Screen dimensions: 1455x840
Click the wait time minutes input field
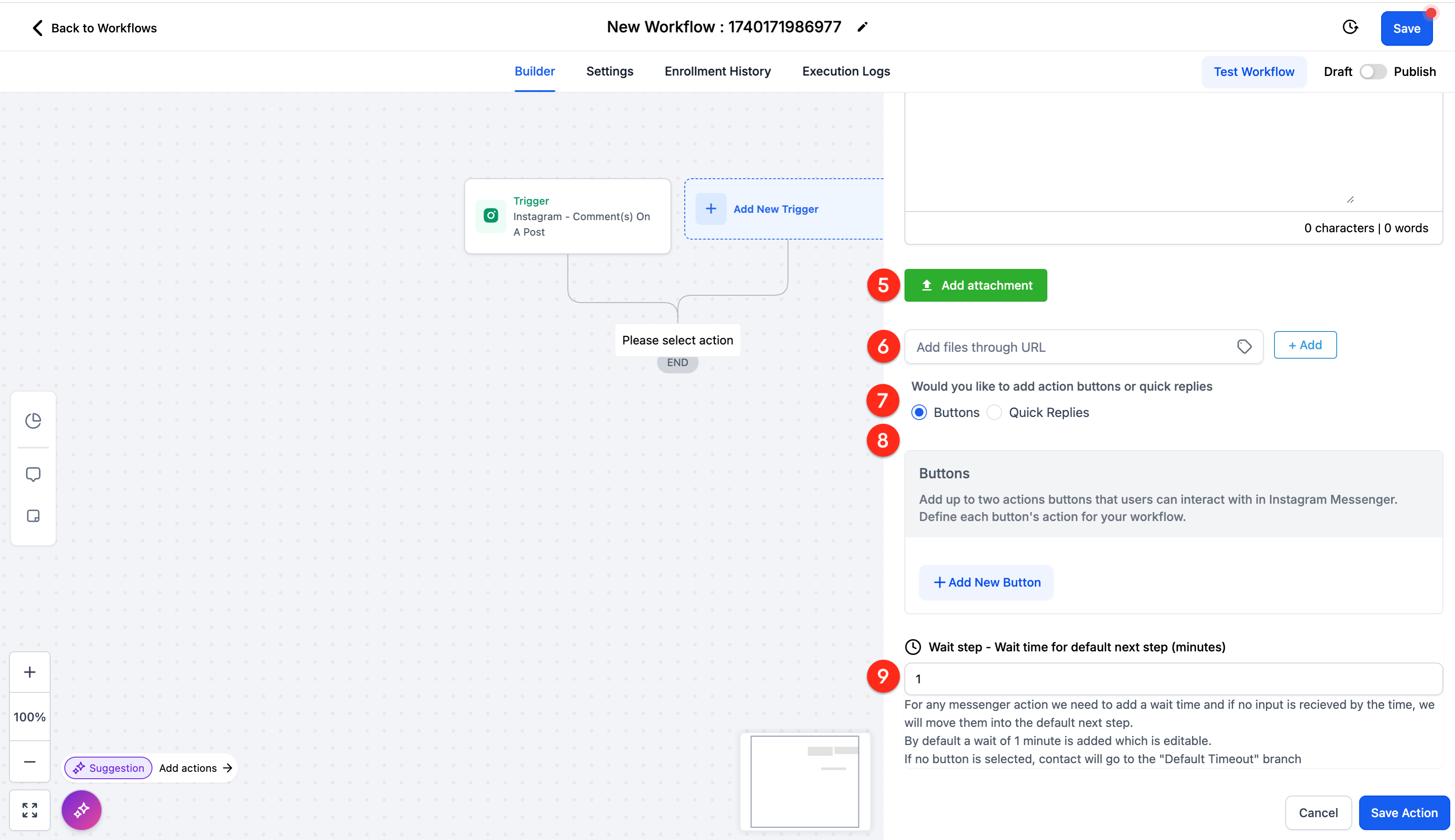(1173, 679)
